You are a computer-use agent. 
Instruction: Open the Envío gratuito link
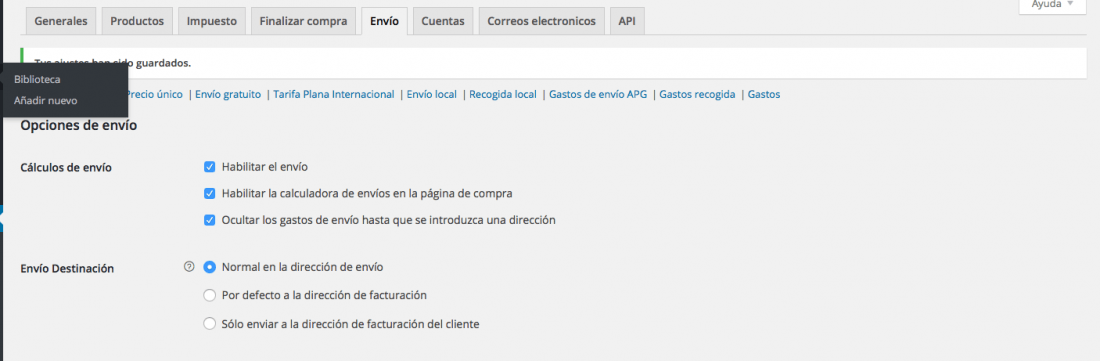(228, 94)
